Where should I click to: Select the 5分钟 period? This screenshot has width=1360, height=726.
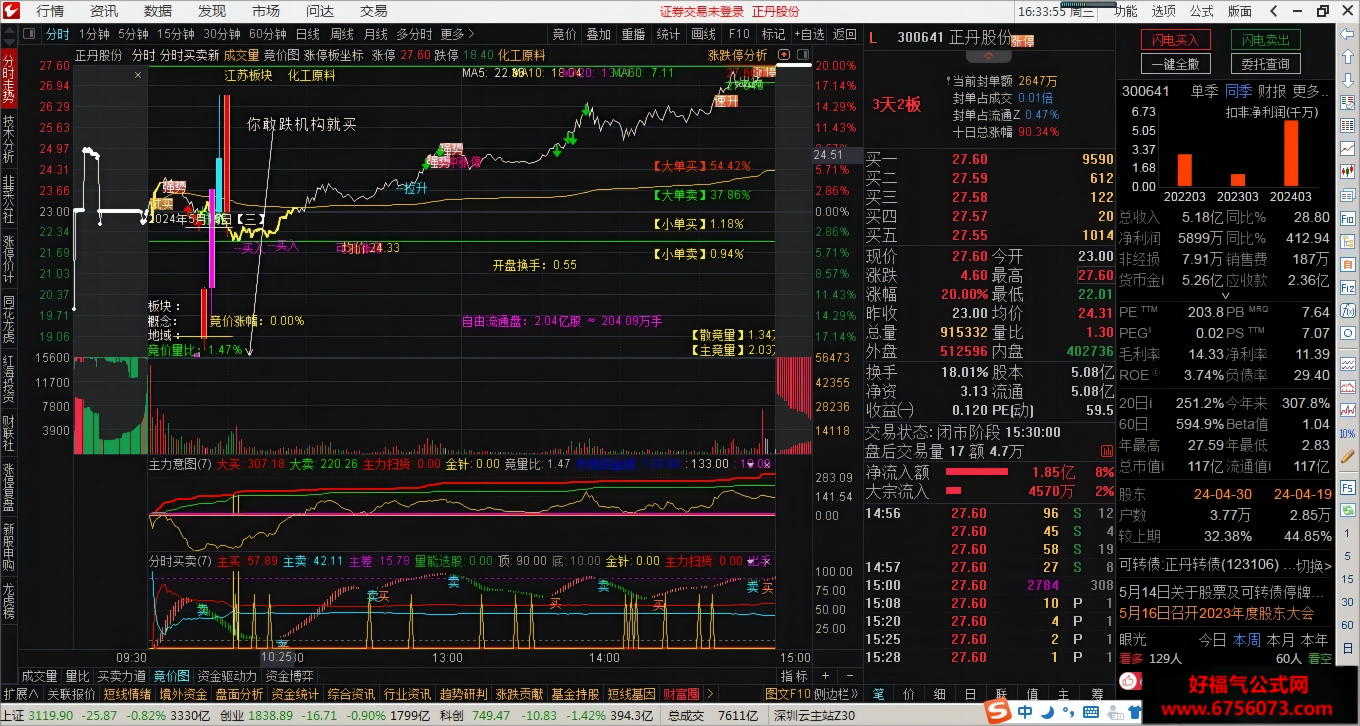tap(133, 34)
